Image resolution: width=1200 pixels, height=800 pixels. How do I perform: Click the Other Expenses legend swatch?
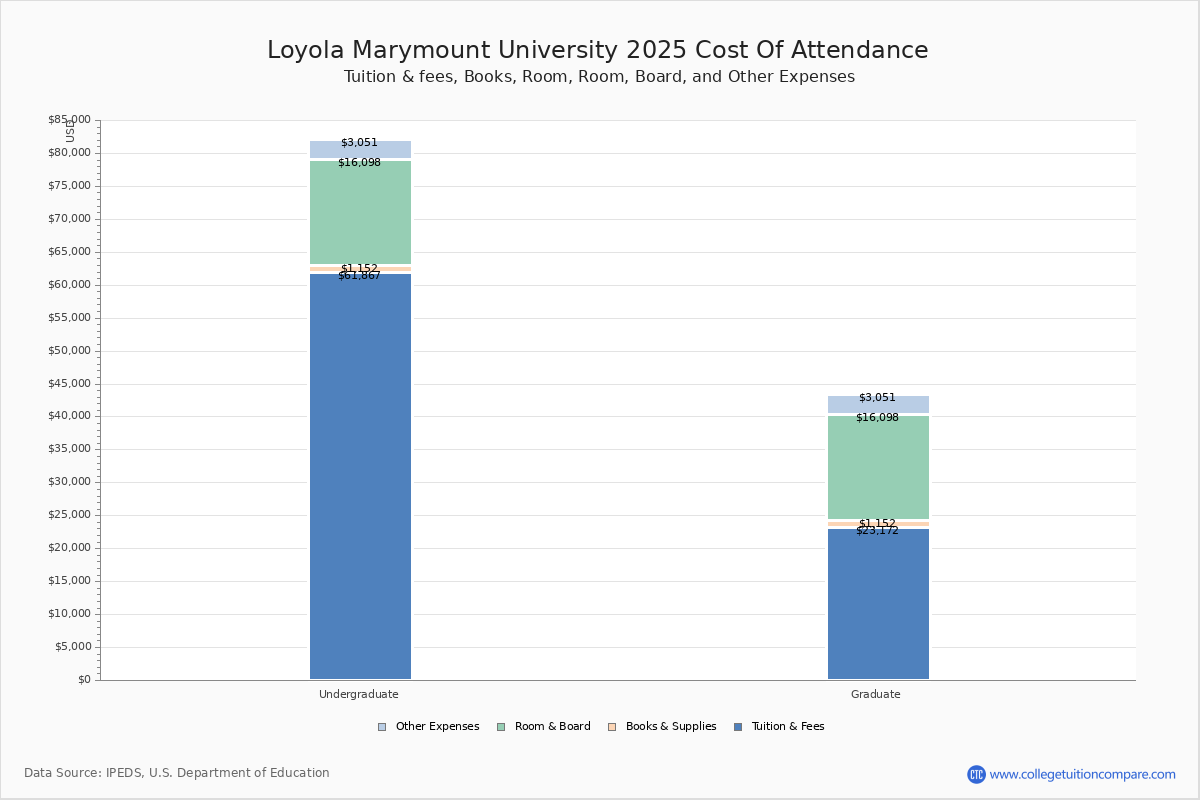(x=382, y=727)
